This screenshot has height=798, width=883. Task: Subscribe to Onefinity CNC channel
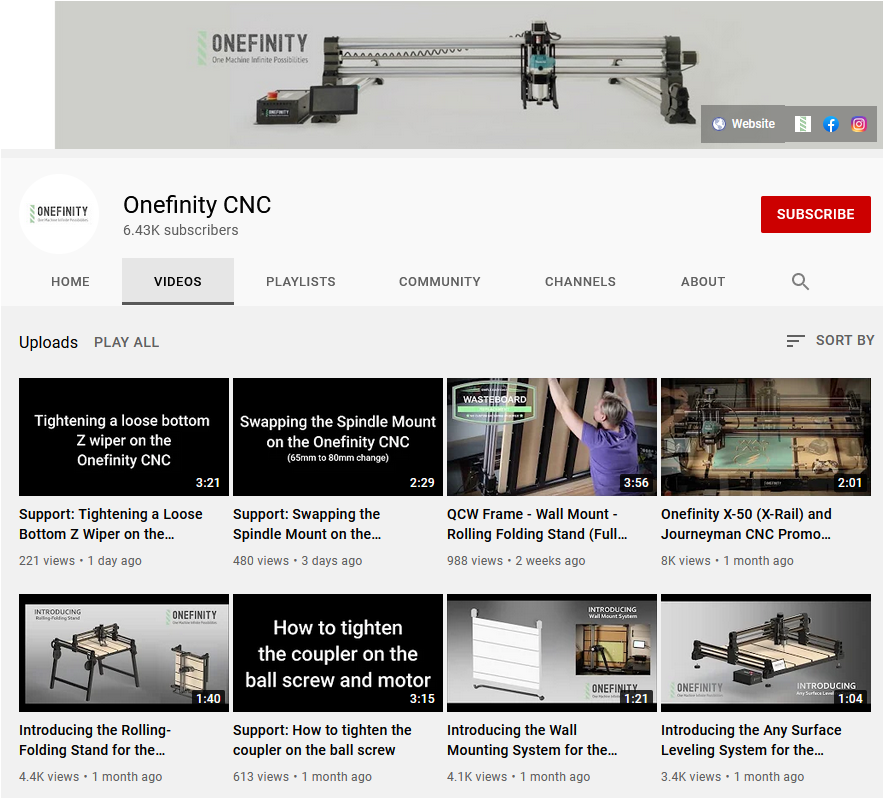815,214
